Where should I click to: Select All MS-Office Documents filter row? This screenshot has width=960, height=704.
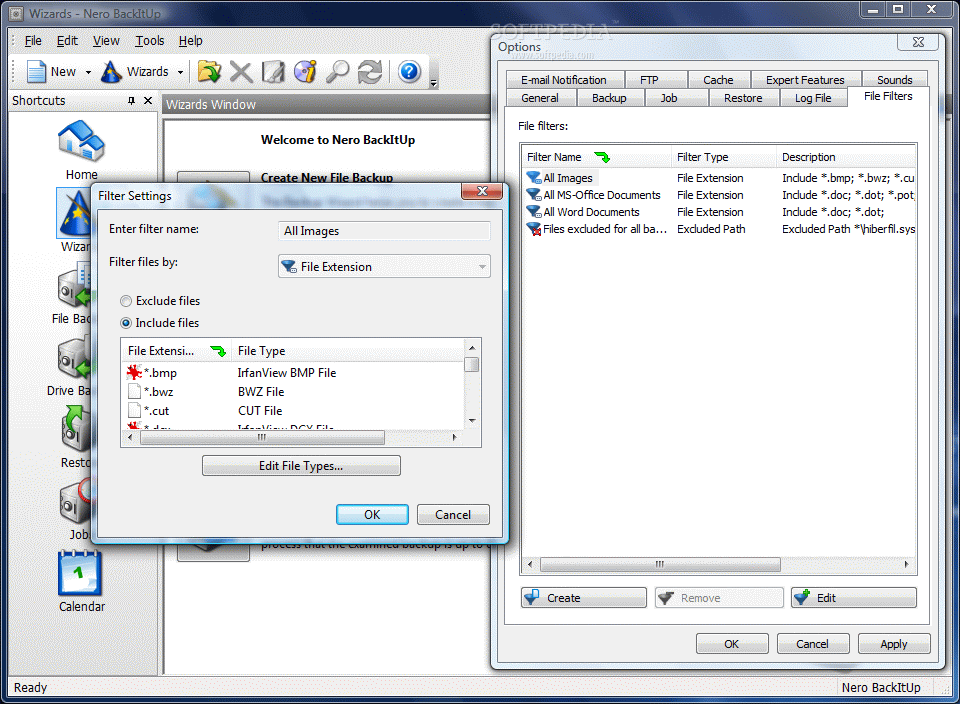[x=720, y=195]
